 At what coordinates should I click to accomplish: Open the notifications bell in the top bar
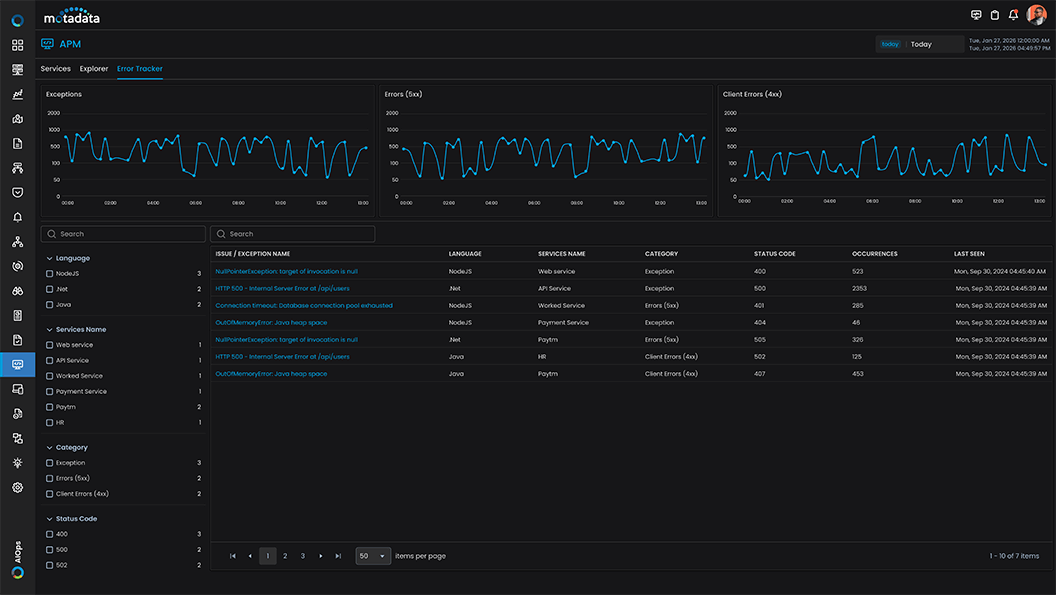click(x=1013, y=15)
